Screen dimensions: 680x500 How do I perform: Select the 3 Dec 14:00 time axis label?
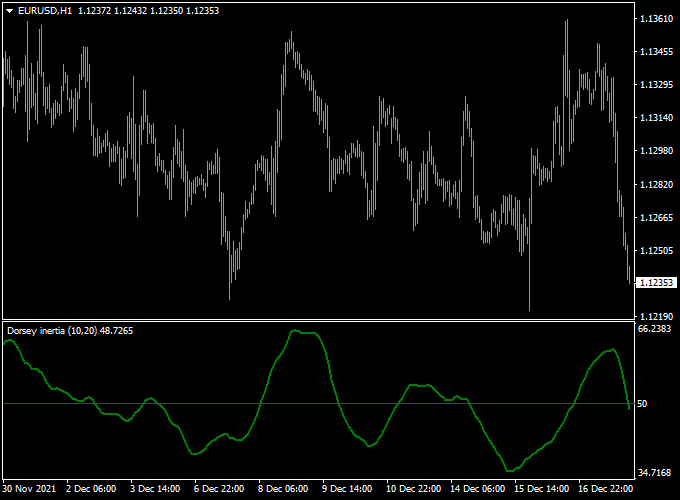click(x=155, y=489)
